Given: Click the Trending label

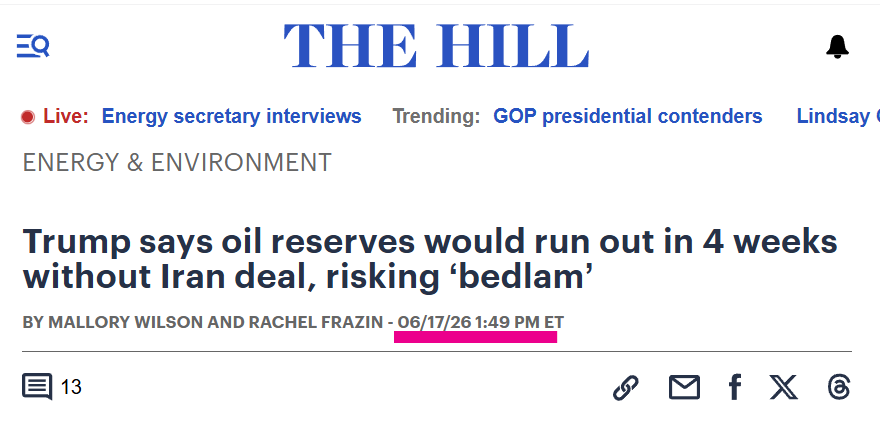Looking at the screenshot, I should click(436, 116).
